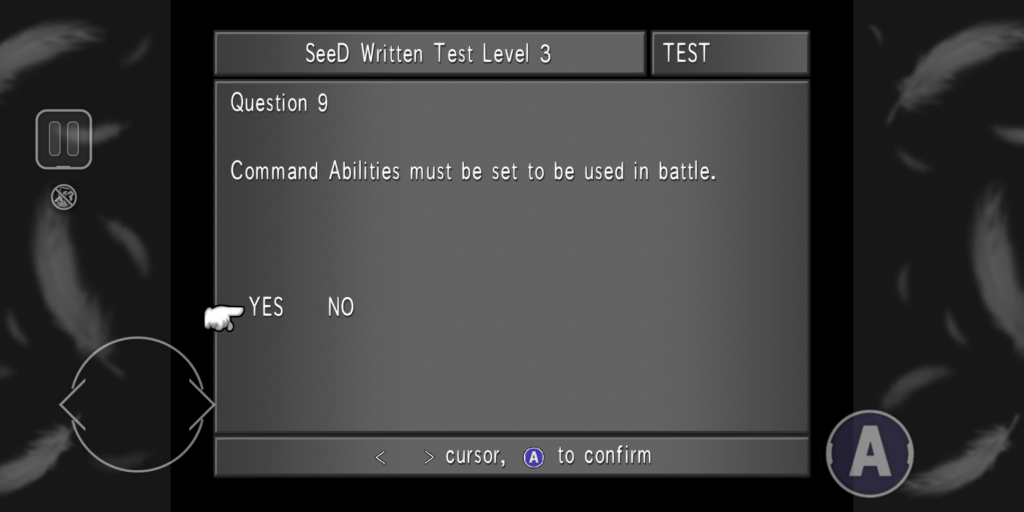Click the Command Abilities question text
Viewport: 1024px width, 512px height.
473,171
